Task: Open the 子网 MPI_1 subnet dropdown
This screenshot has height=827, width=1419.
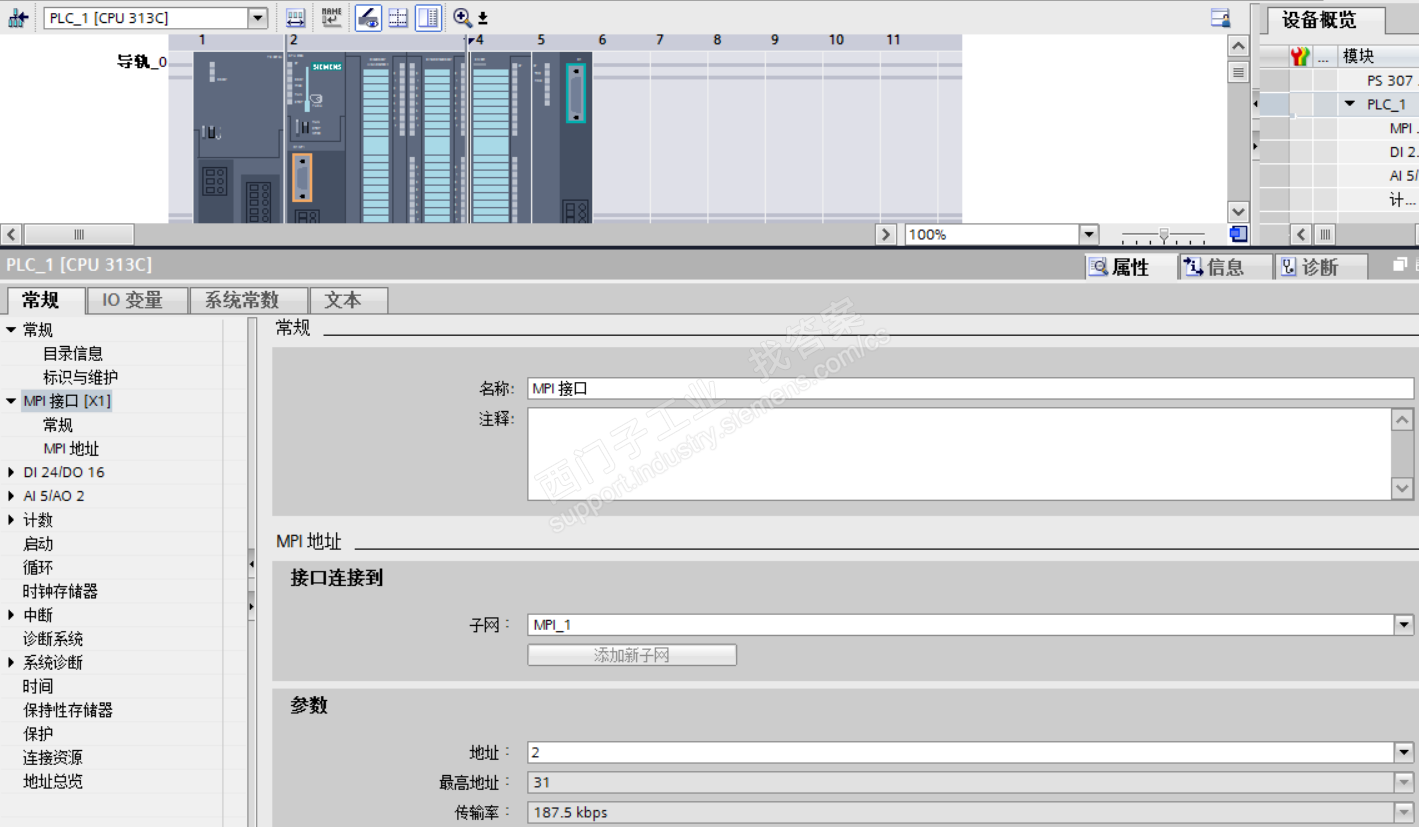Action: pos(1404,625)
